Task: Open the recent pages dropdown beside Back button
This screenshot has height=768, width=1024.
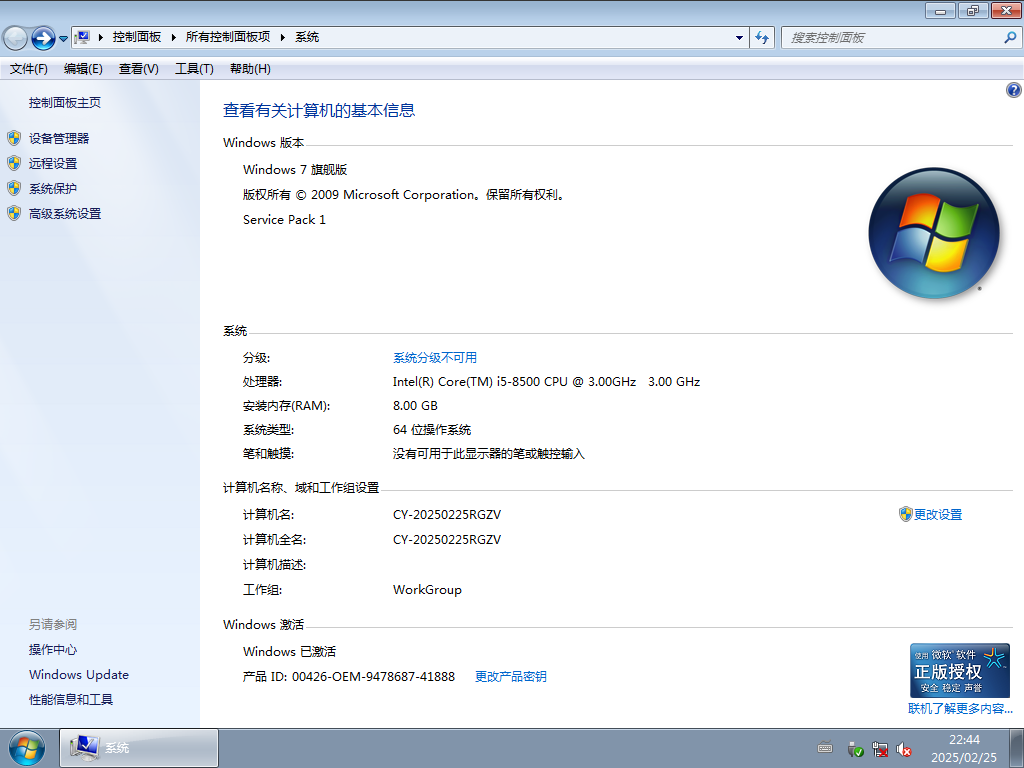Action: coord(62,37)
